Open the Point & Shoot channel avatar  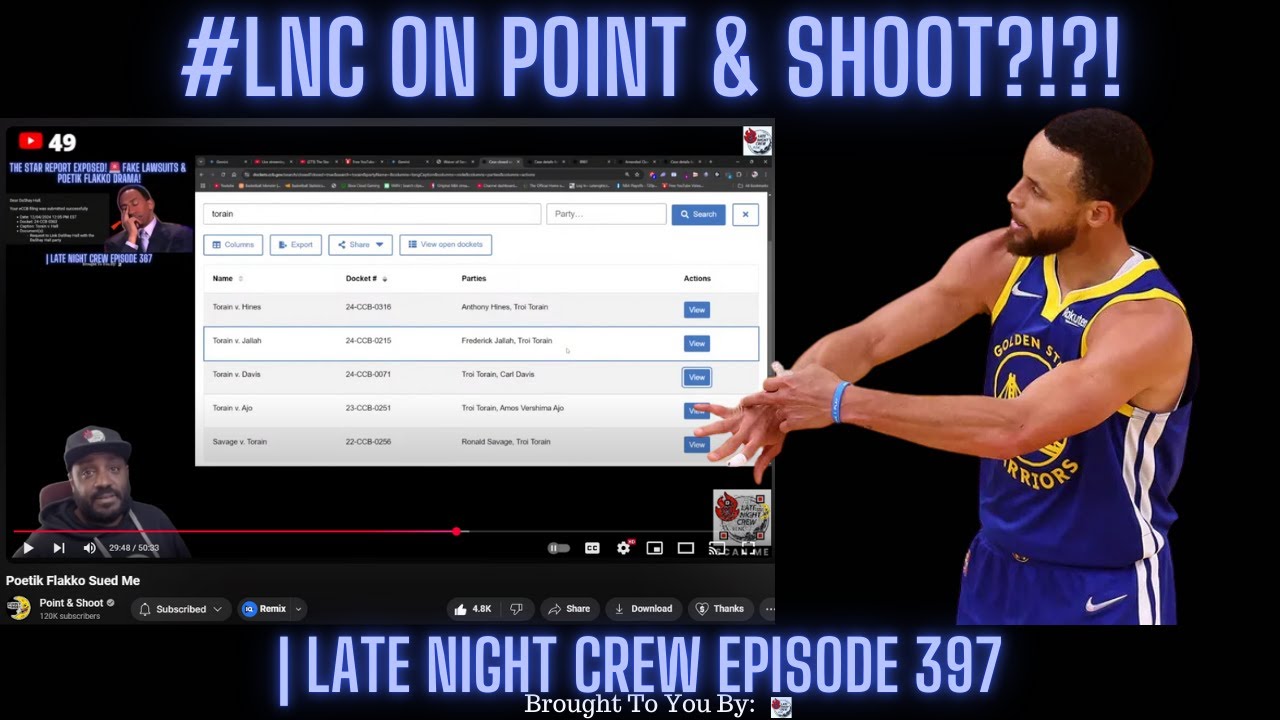pos(18,608)
